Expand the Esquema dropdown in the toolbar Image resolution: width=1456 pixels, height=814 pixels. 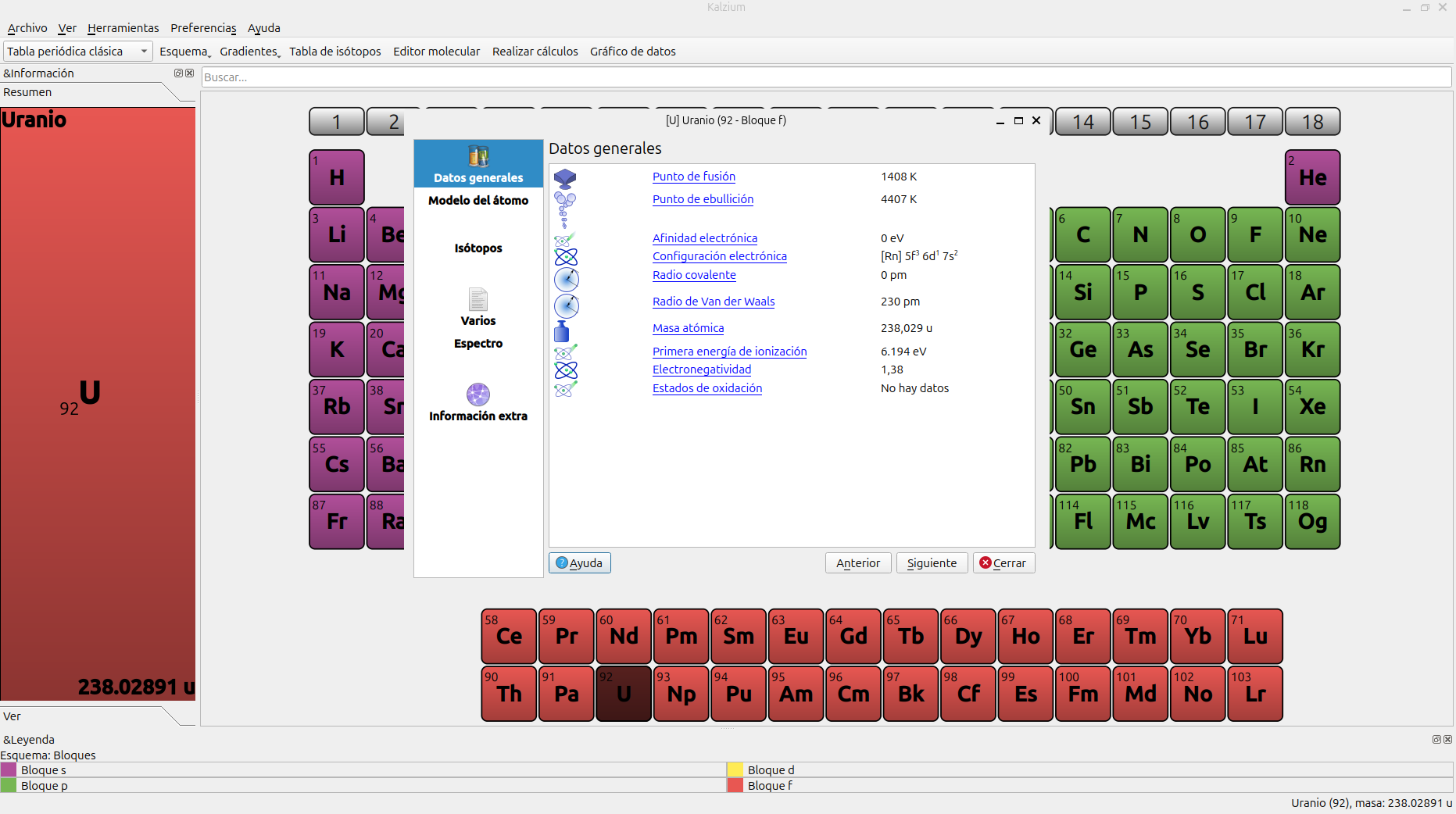coord(184,52)
